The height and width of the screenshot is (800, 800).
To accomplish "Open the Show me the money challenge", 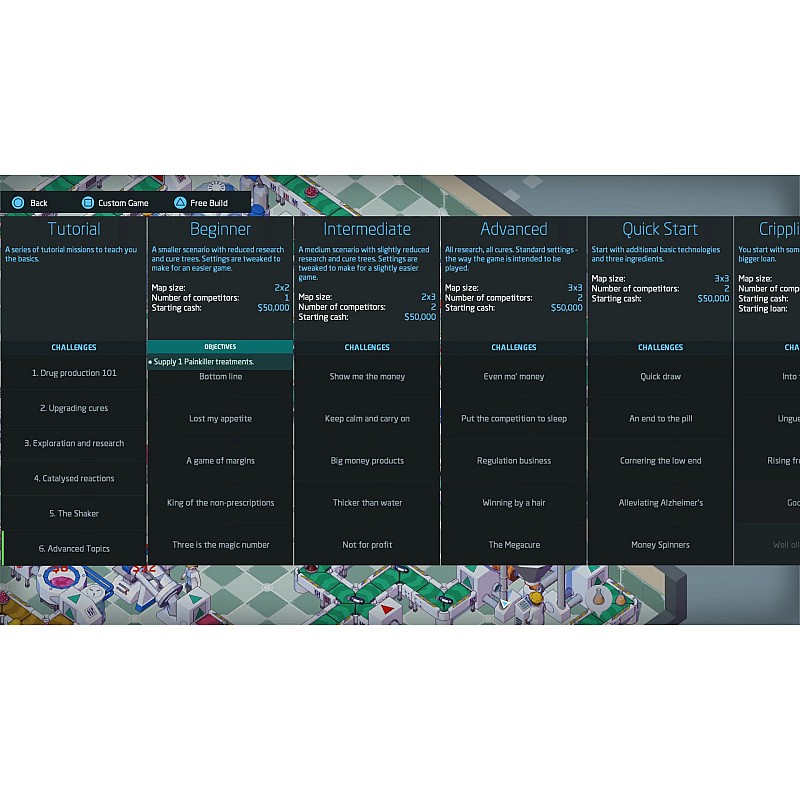I will 367,377.
